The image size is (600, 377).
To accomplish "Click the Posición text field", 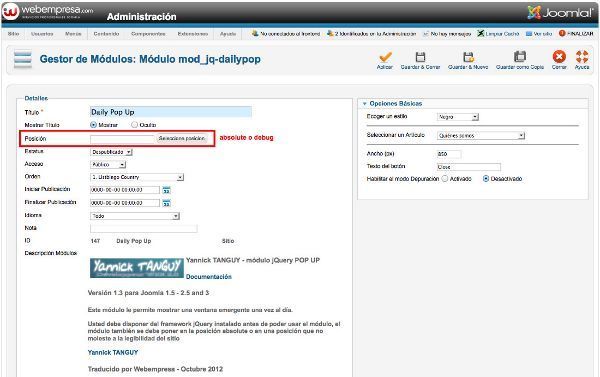I will pyautogui.click(x=122, y=139).
